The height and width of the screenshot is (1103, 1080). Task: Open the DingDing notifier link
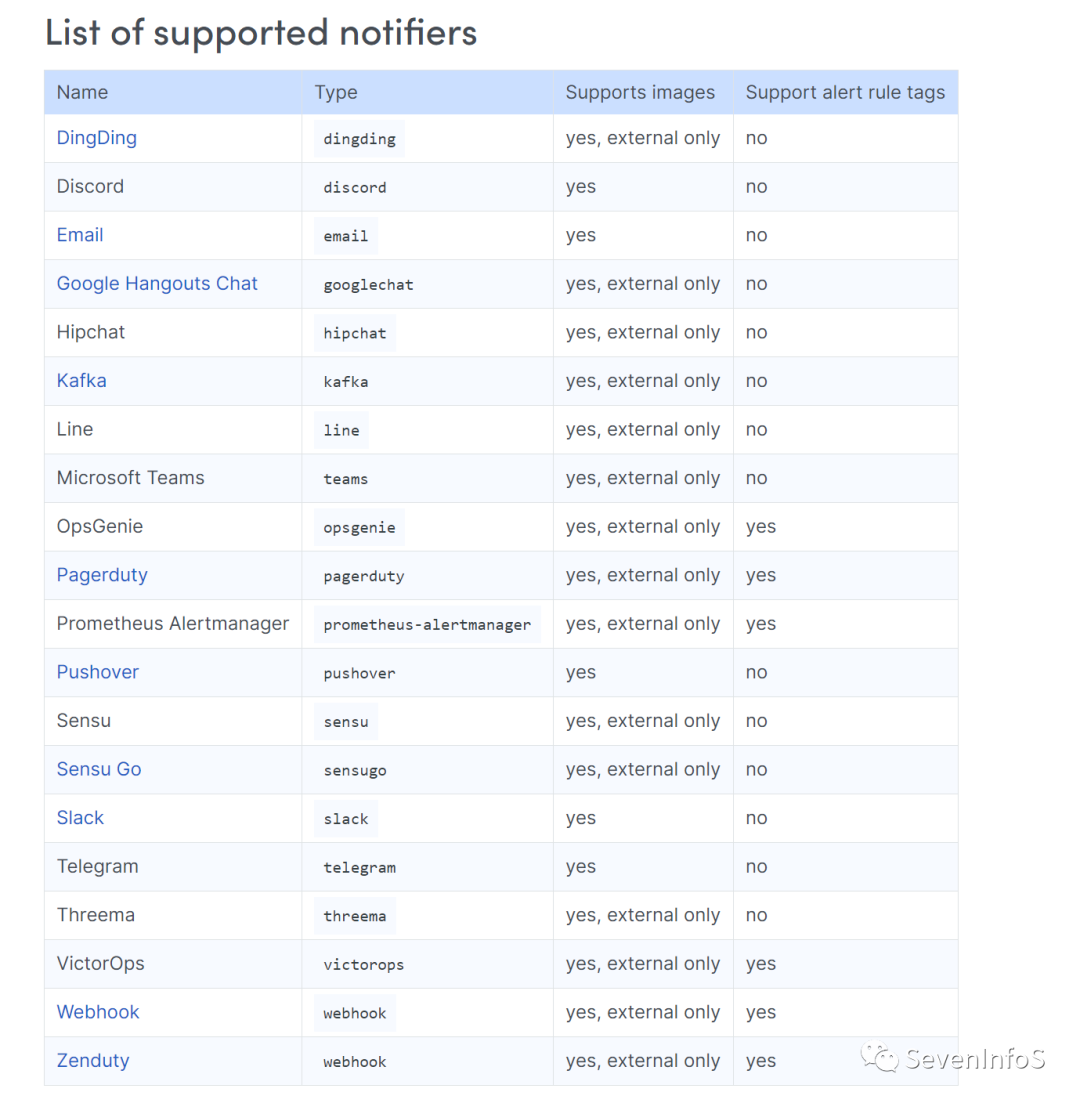(96, 138)
